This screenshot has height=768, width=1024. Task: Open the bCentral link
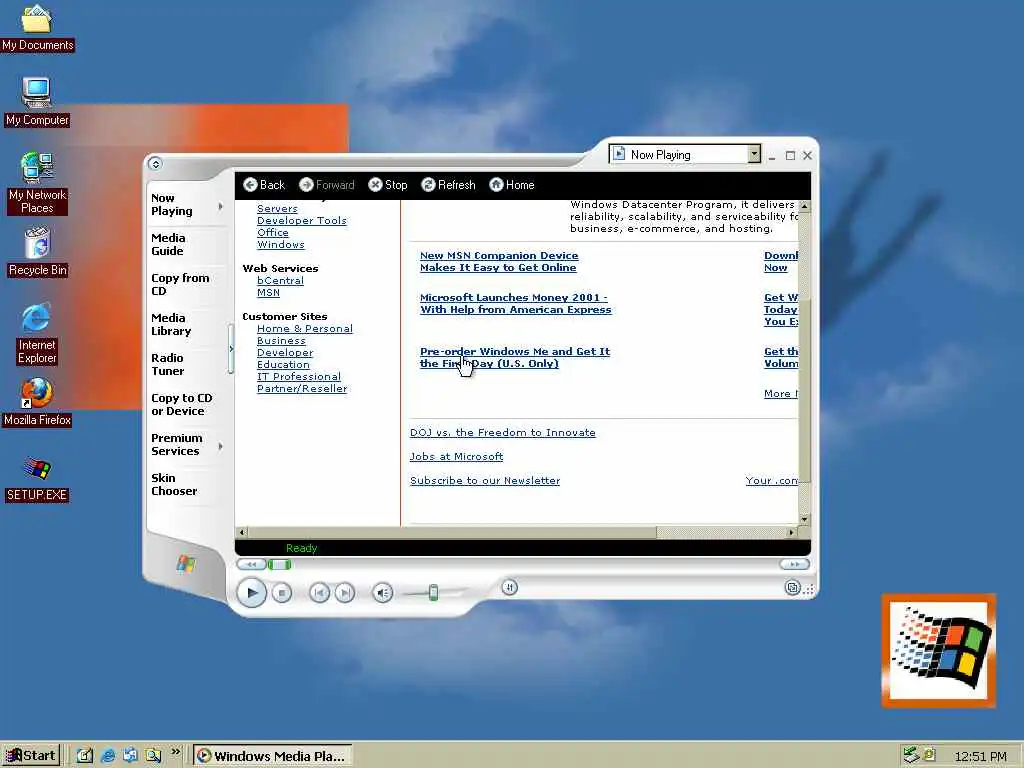pyautogui.click(x=280, y=280)
